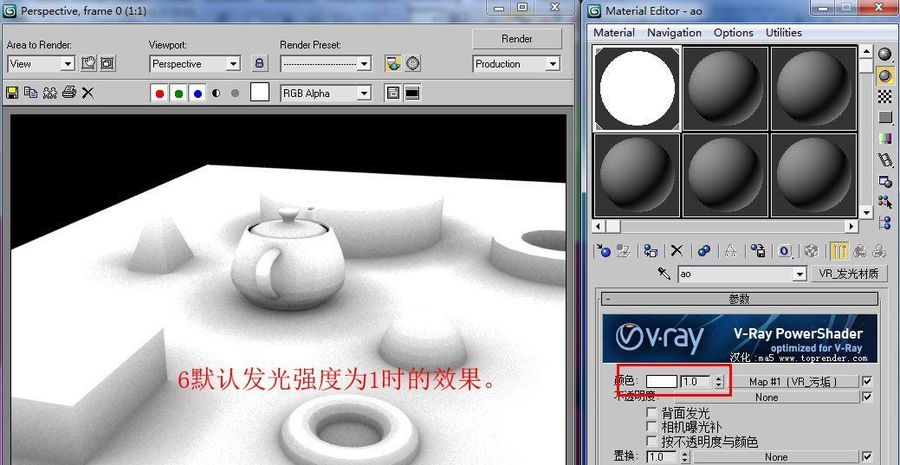Click the Sample UV Tiling icon
The image size is (900, 465).
click(885, 117)
